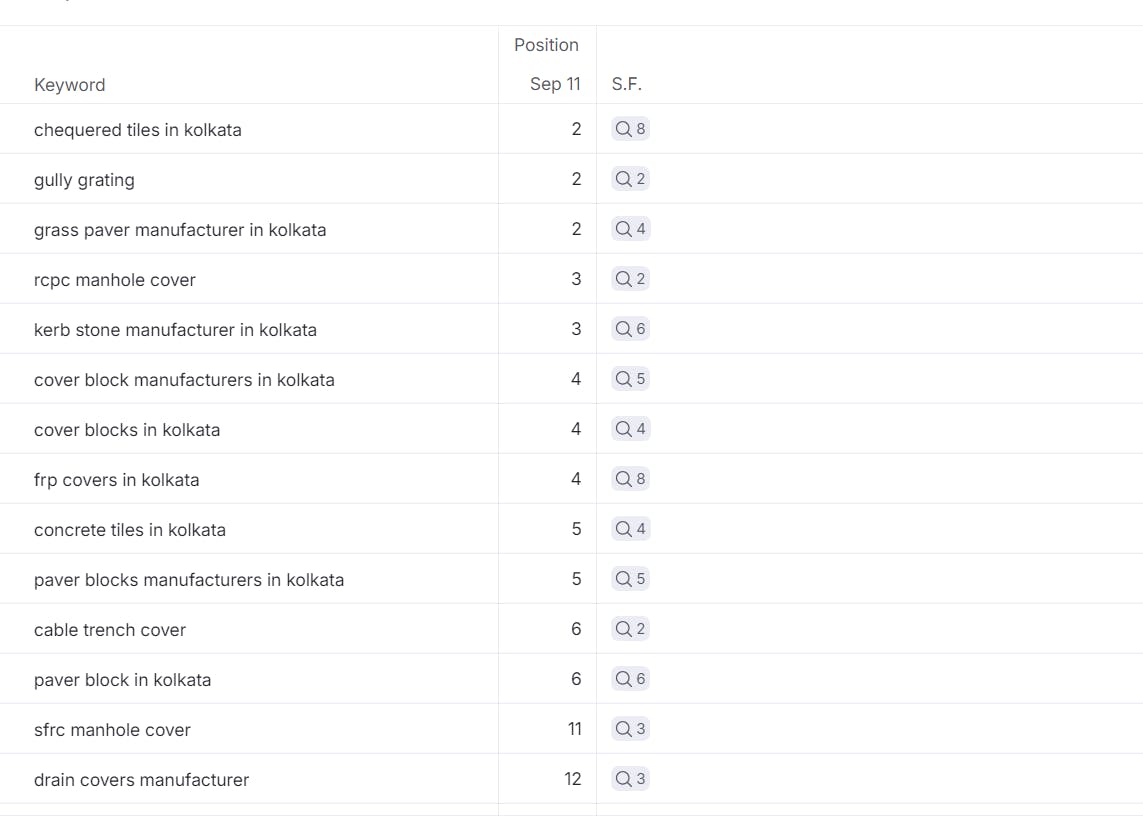1143x827 pixels.
Task: Select keyword cover block manufacturers in kolkata
Action: (x=184, y=380)
